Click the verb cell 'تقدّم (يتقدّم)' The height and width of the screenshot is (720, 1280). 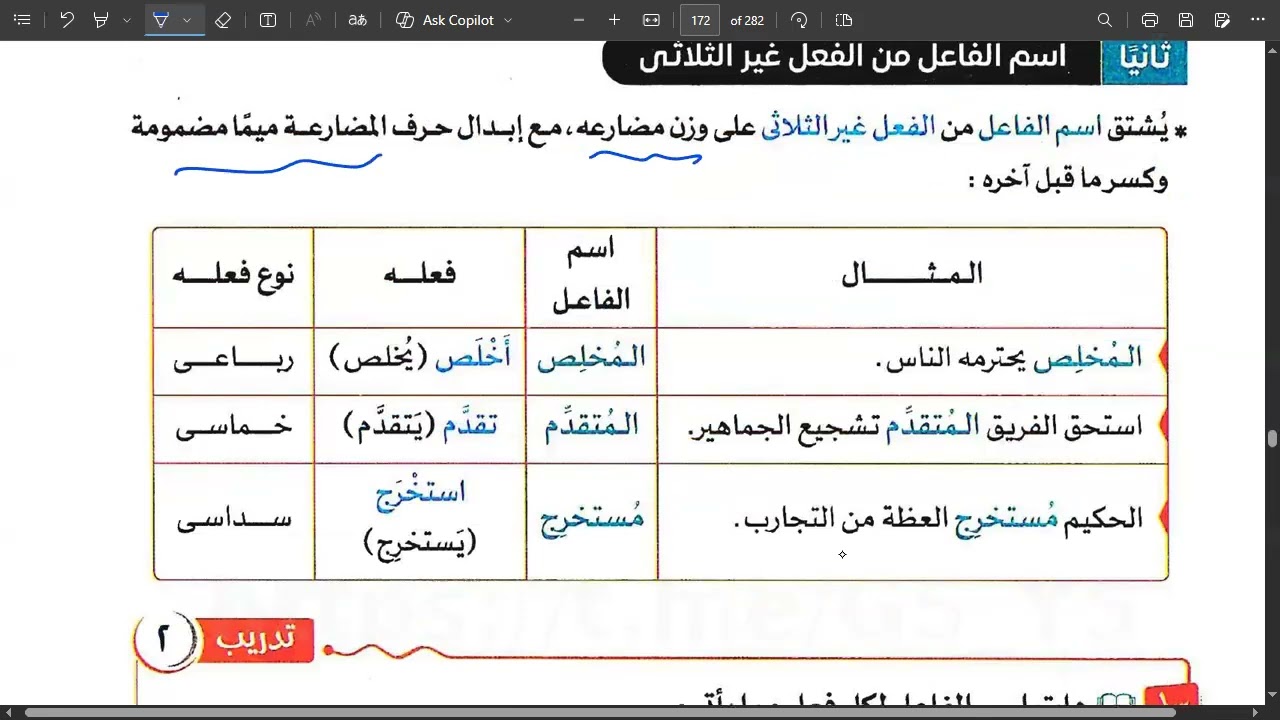(420, 427)
